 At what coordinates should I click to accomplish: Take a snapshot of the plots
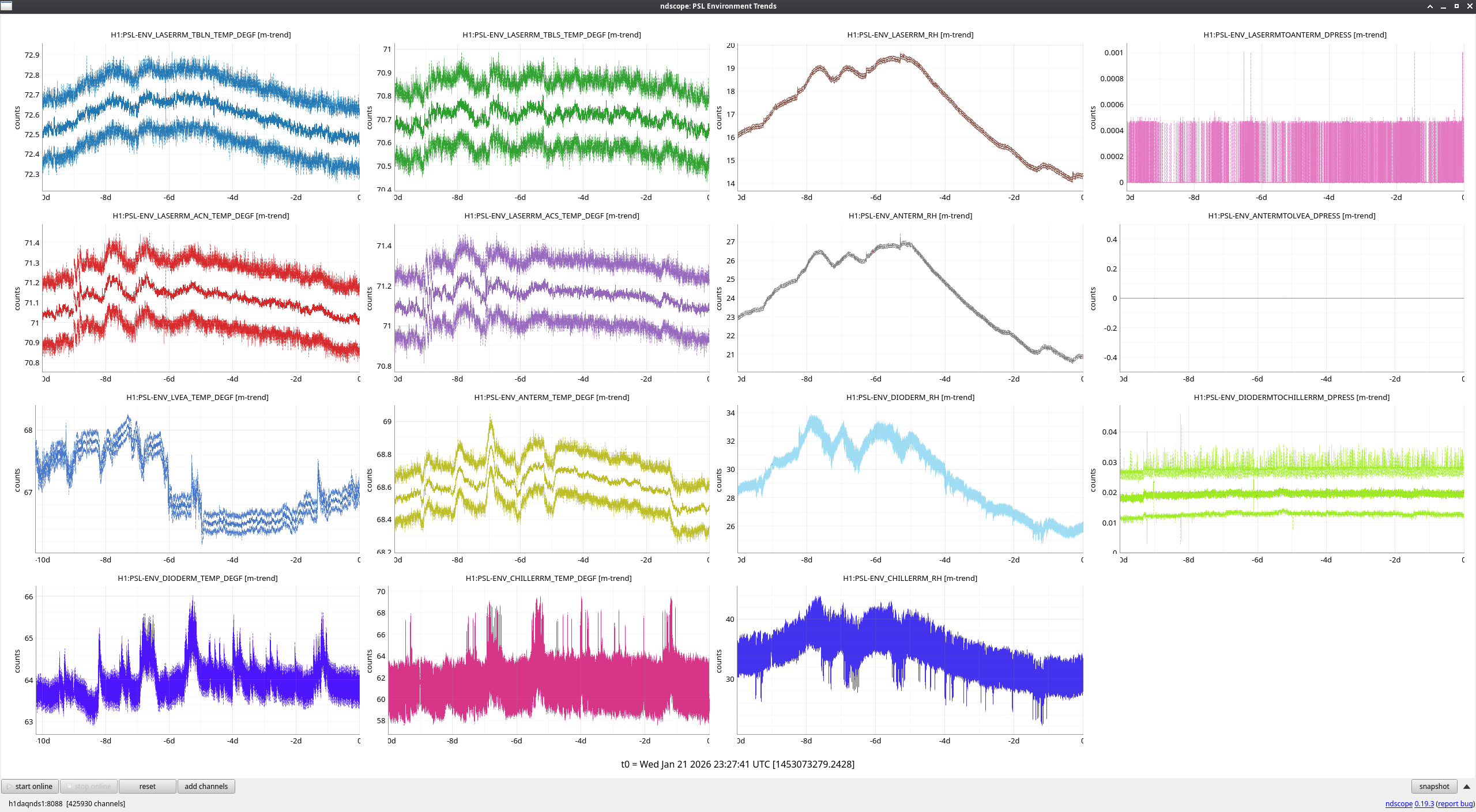pyautogui.click(x=1433, y=786)
